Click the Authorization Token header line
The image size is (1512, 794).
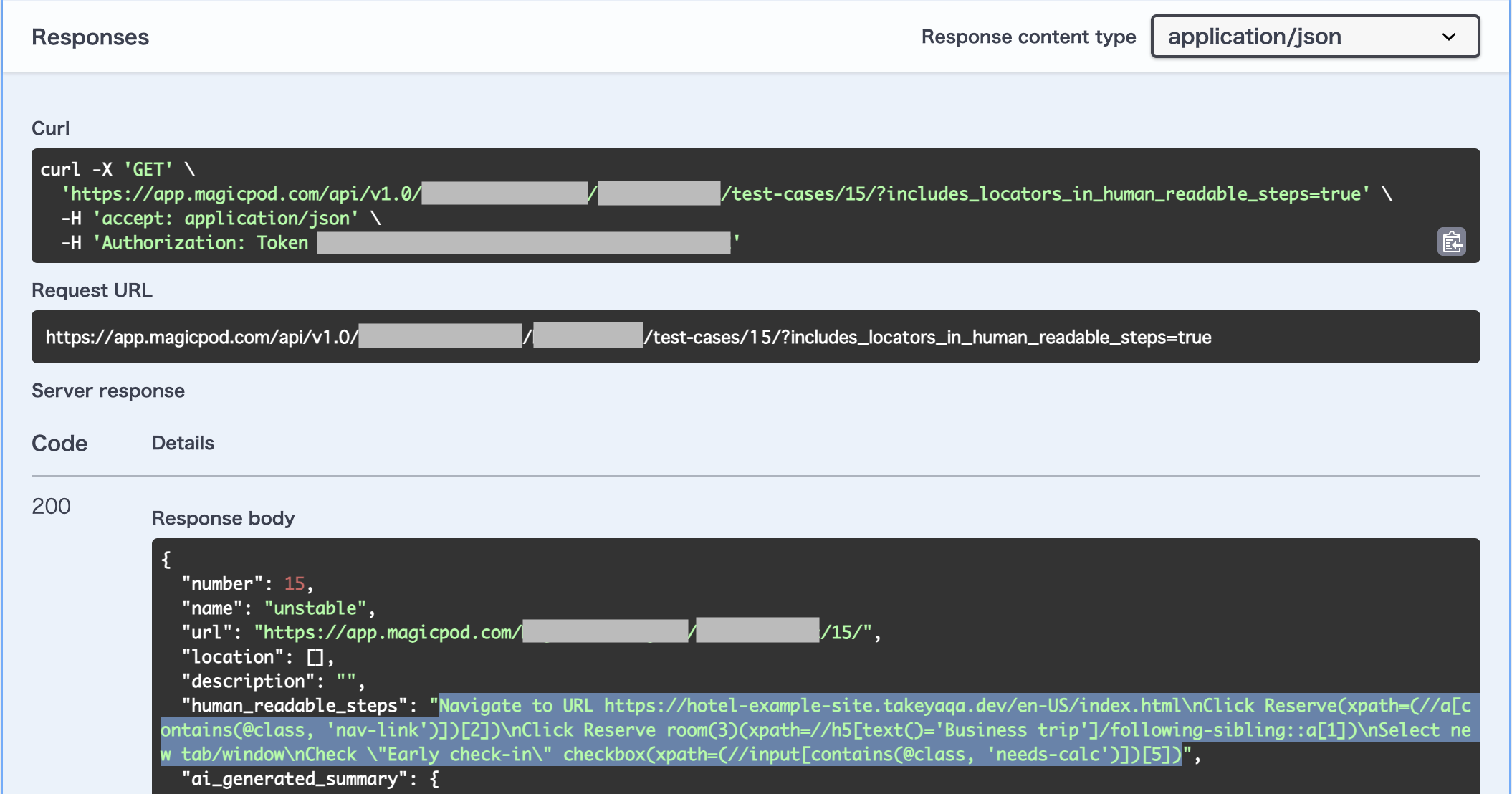(401, 243)
